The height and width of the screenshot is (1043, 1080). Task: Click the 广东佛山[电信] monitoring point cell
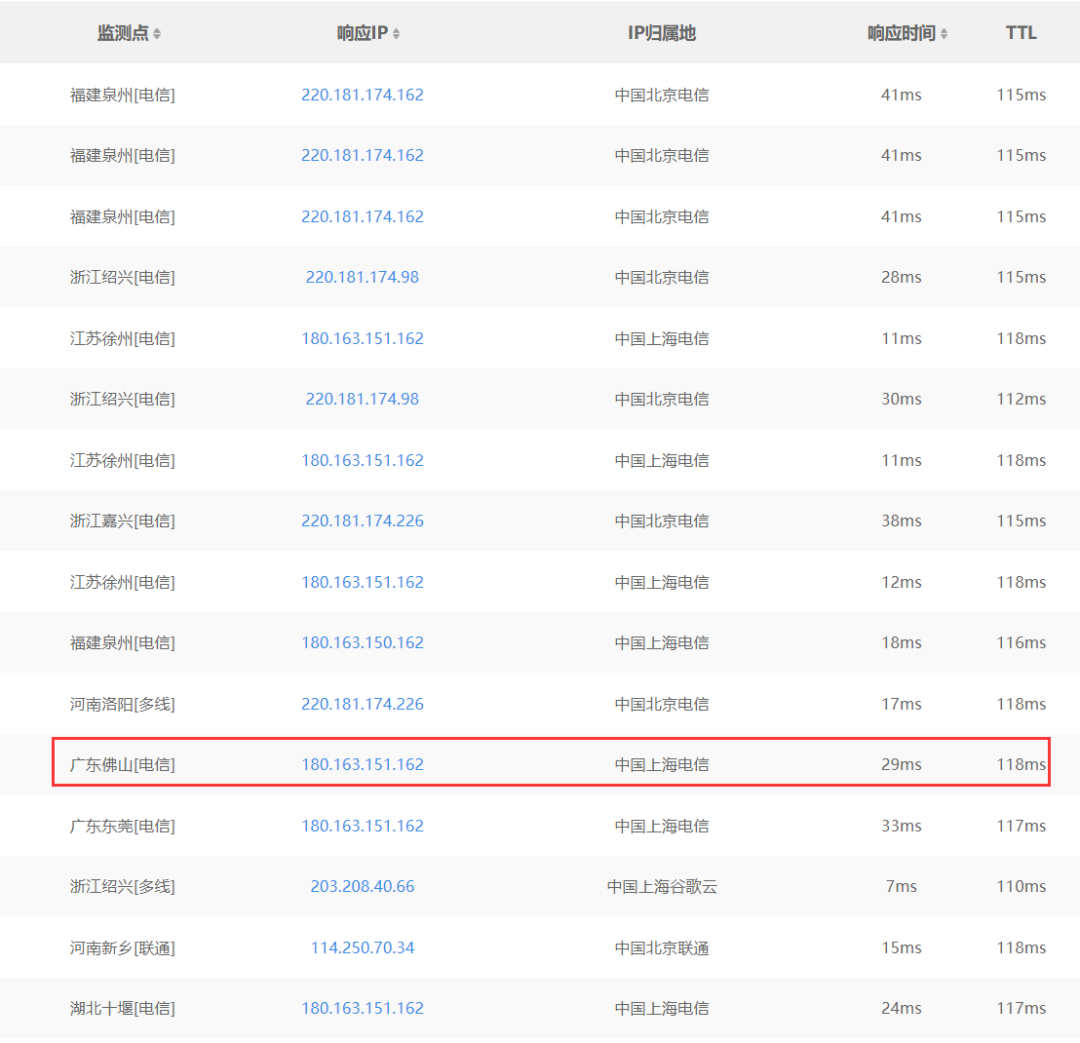point(122,765)
